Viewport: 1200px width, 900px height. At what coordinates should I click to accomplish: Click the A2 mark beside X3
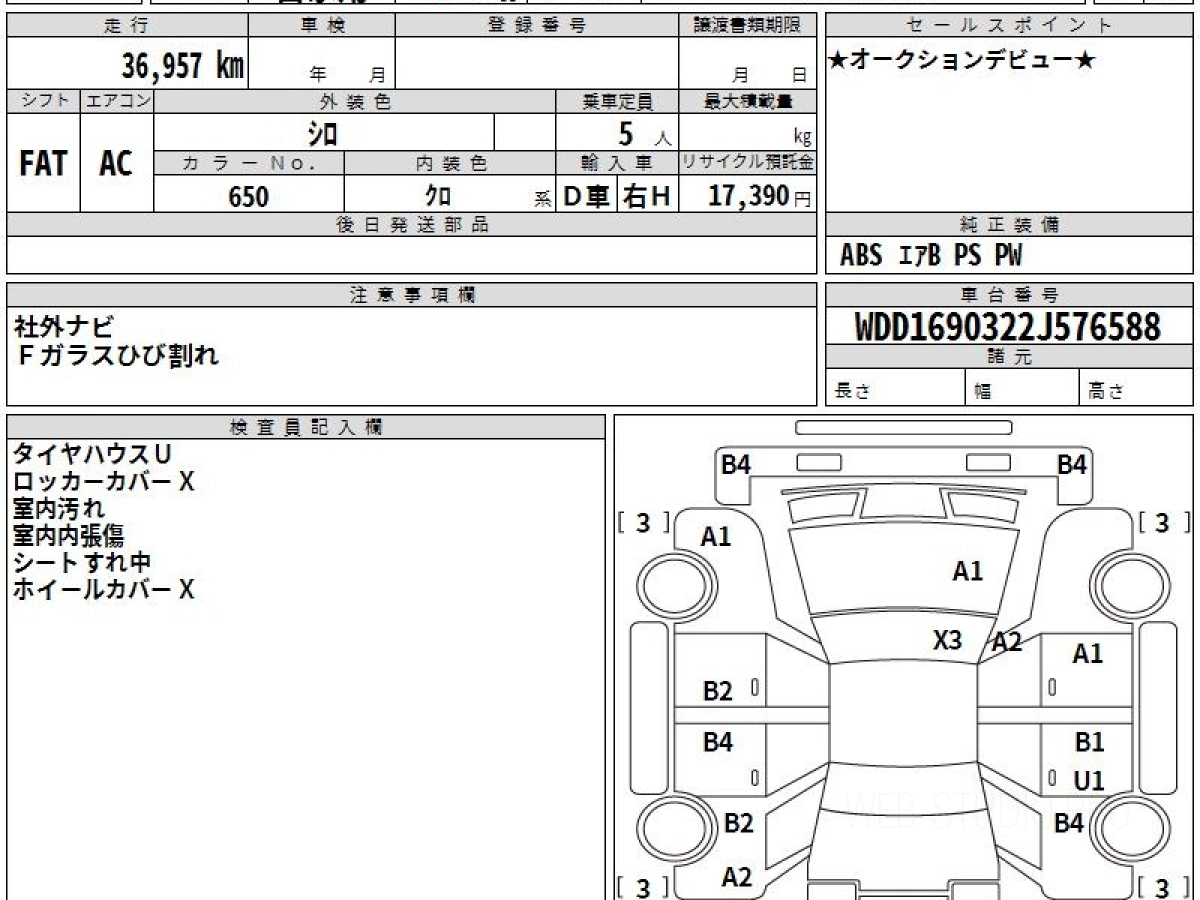pos(1007,643)
